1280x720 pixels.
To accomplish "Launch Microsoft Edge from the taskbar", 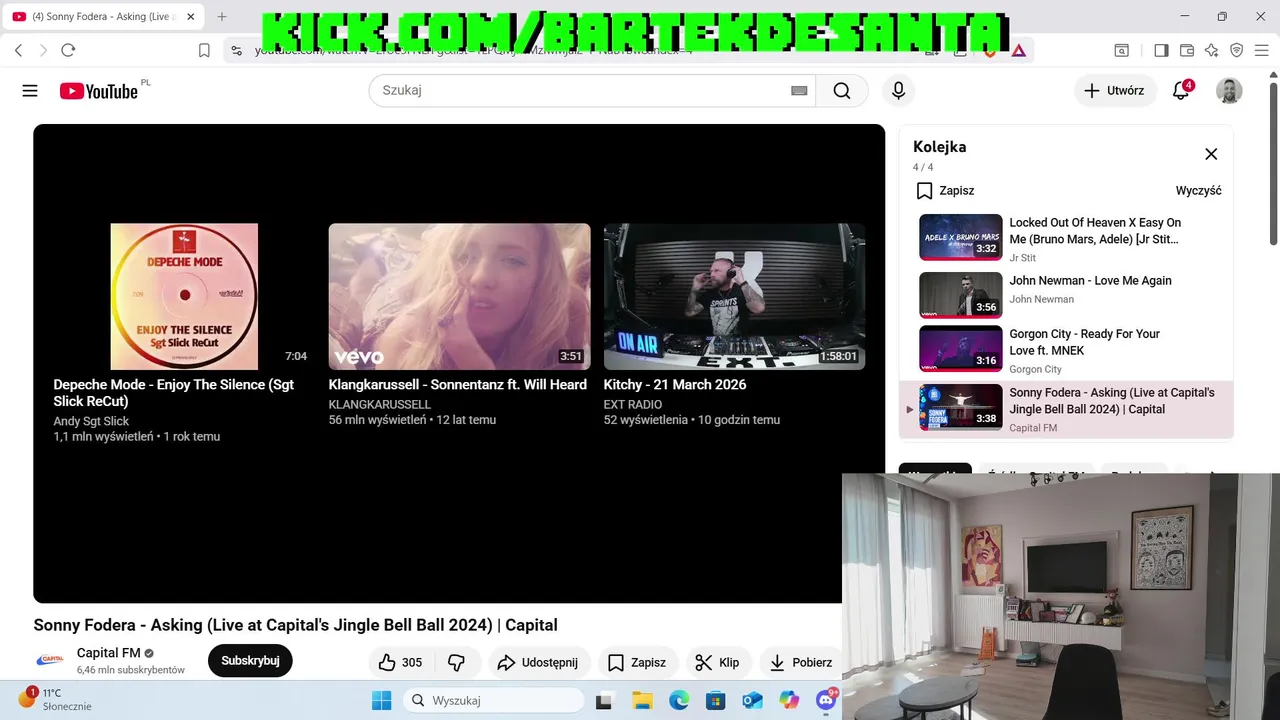I will coord(679,700).
